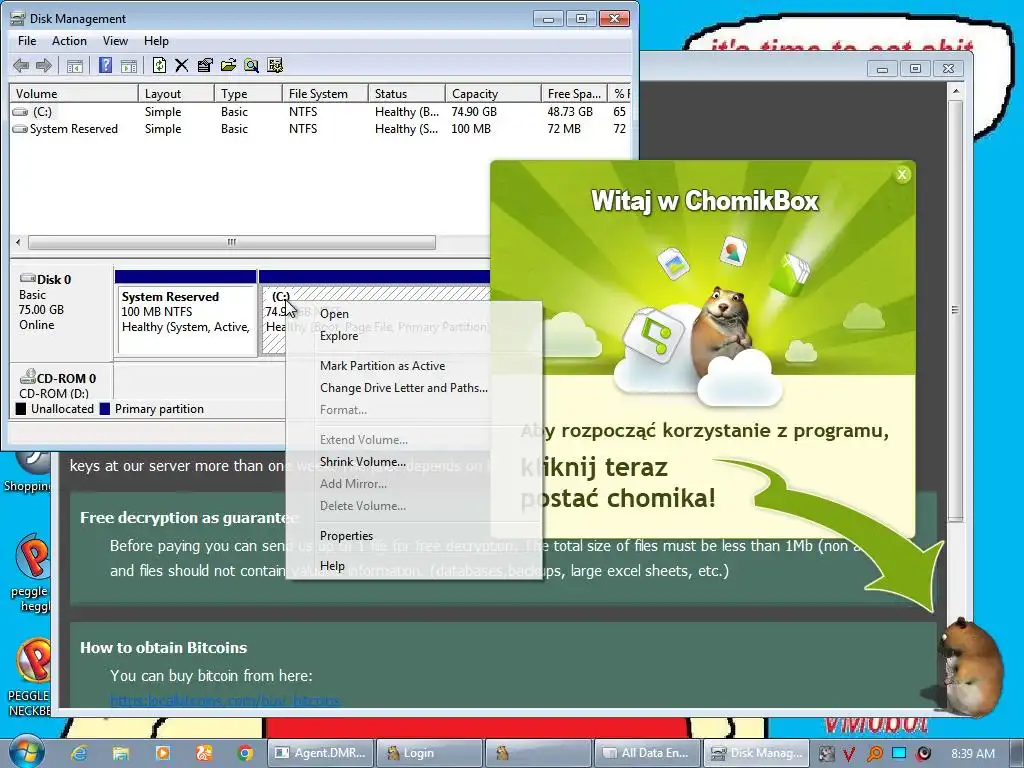Sort by the Capacity column header

(493, 93)
